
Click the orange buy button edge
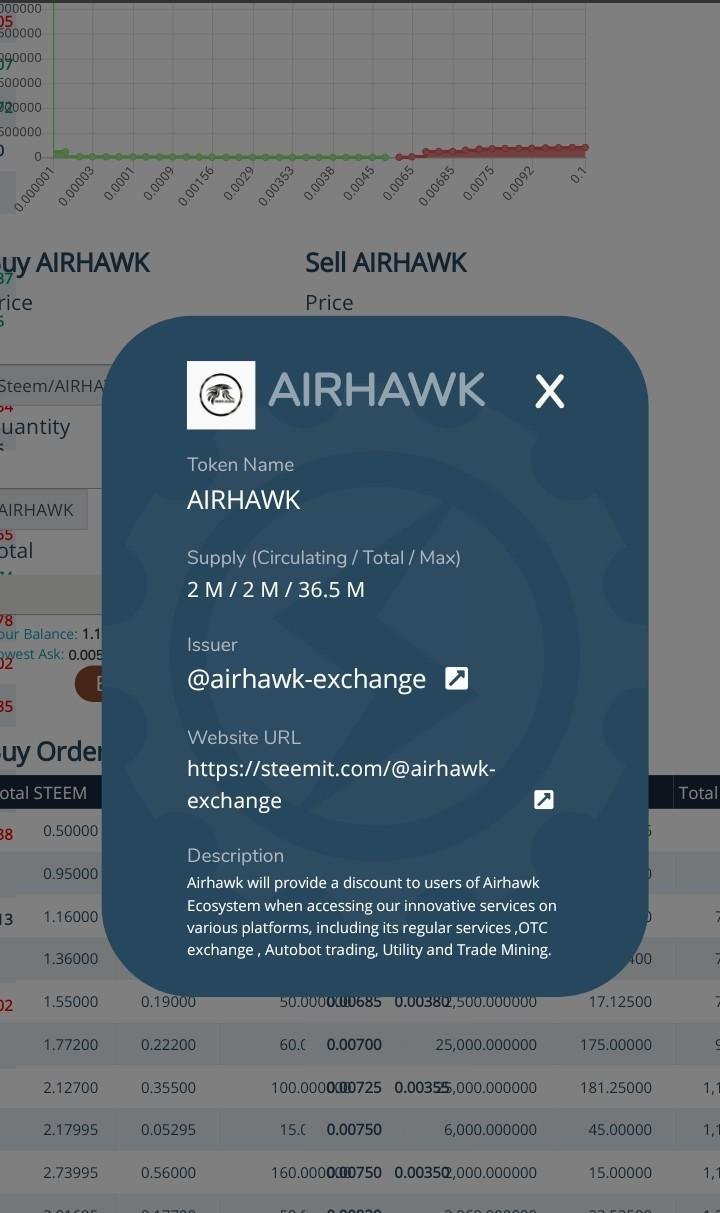88,684
